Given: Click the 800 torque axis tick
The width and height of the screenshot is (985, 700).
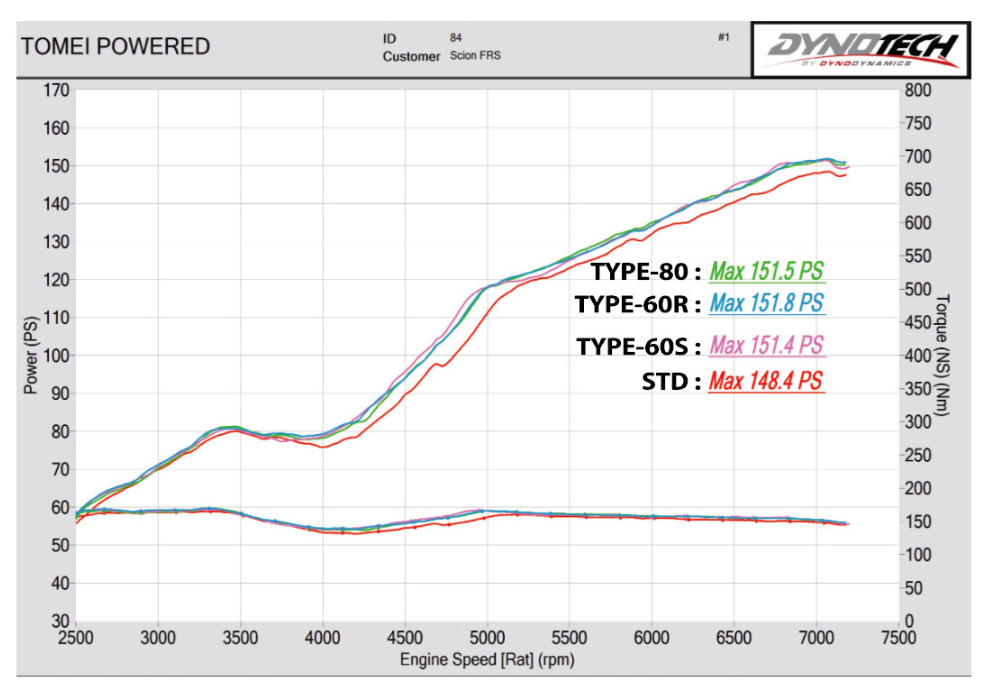Looking at the screenshot, I should (x=918, y=90).
